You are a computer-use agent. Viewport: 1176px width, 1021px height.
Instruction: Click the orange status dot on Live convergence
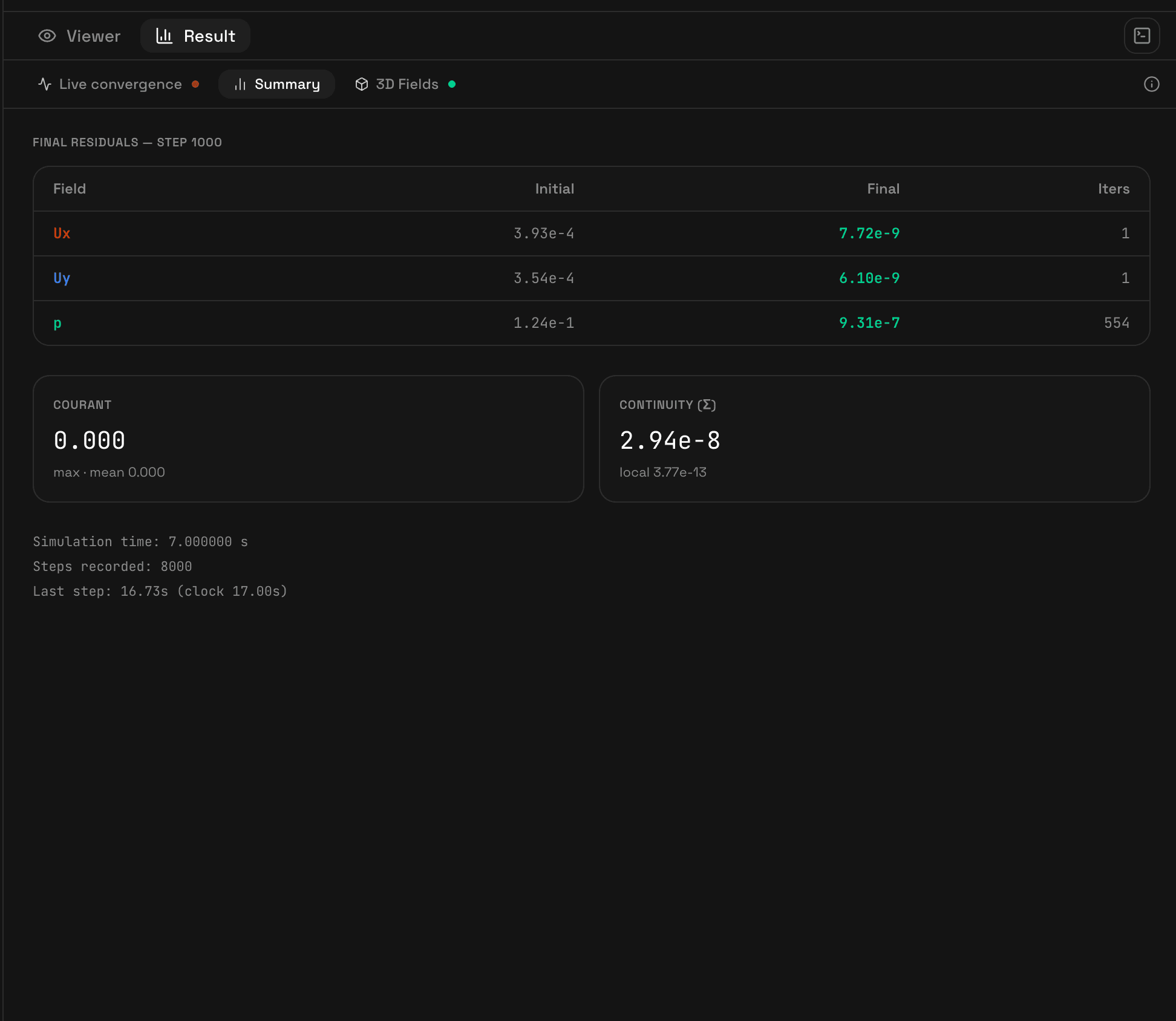pyautogui.click(x=195, y=84)
